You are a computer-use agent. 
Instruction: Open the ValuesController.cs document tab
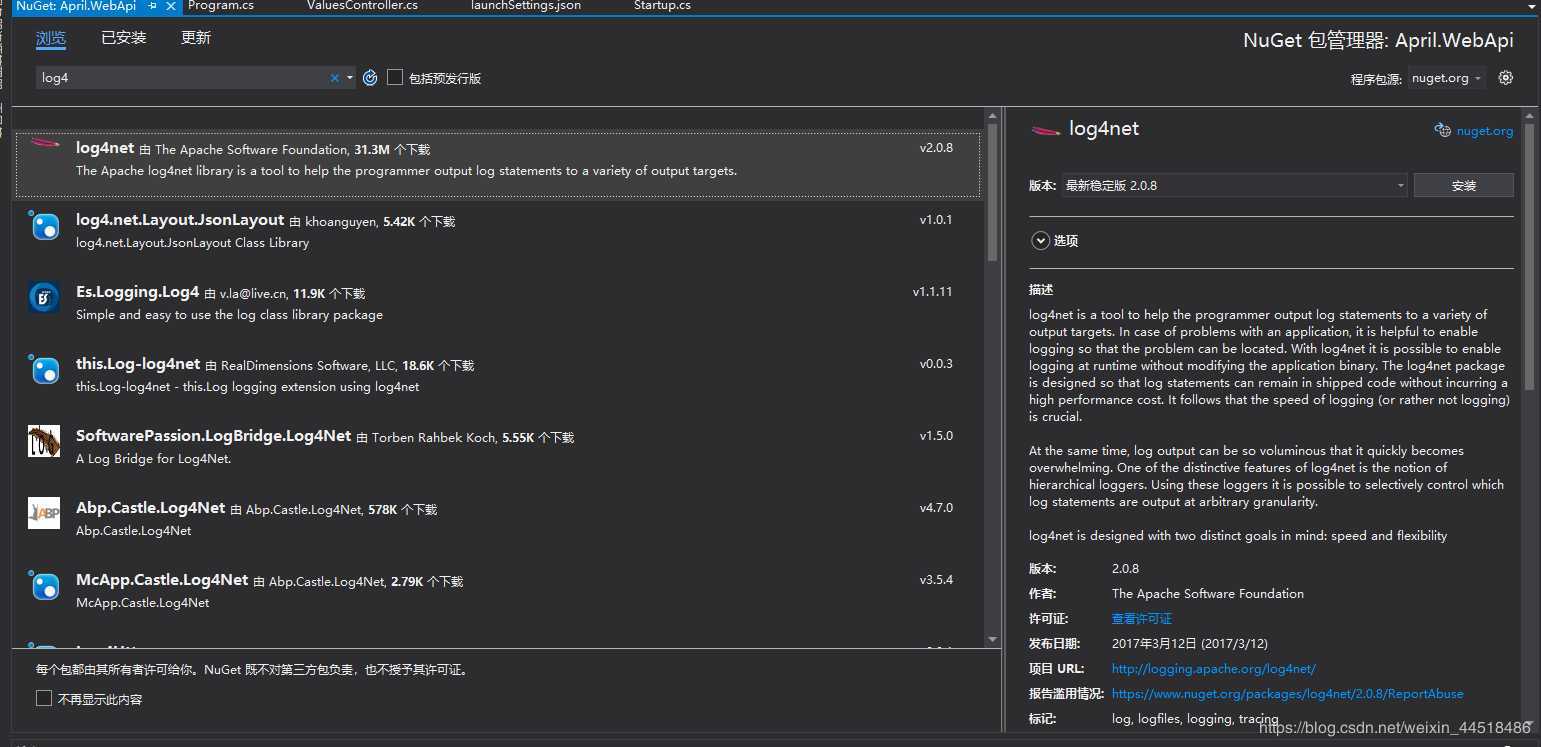[x=362, y=6]
